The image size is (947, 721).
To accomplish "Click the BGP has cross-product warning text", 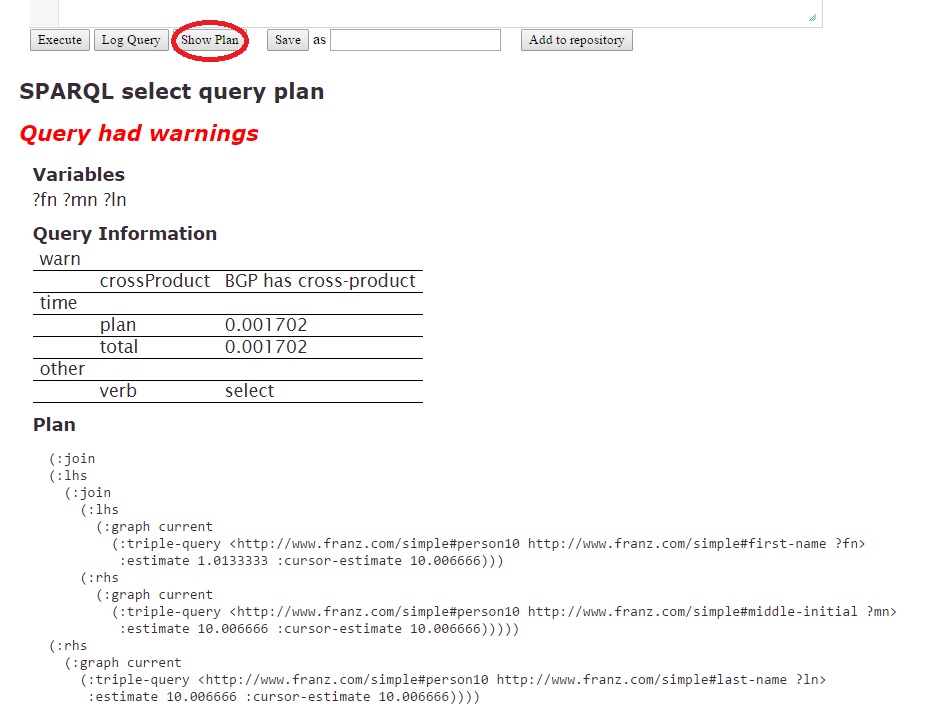I will pos(319,281).
